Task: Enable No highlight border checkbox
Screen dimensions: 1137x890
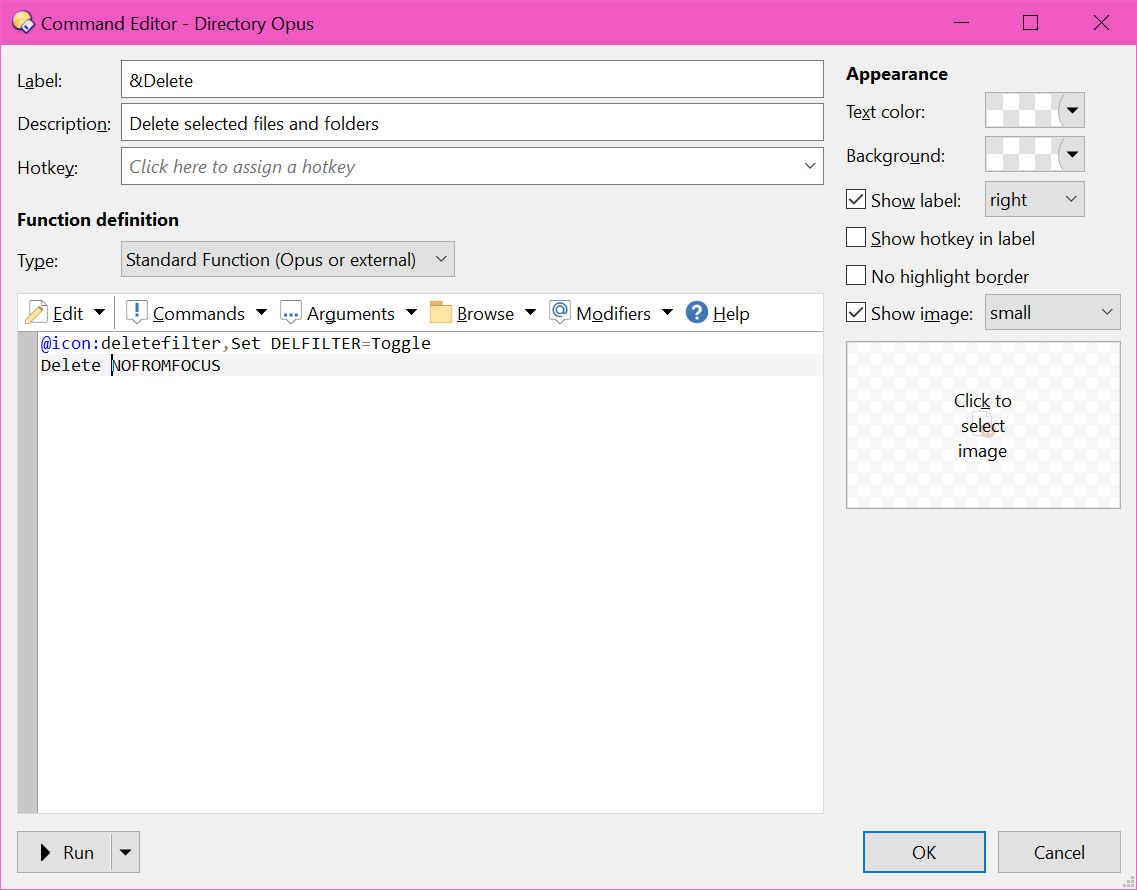Action: coord(856,276)
